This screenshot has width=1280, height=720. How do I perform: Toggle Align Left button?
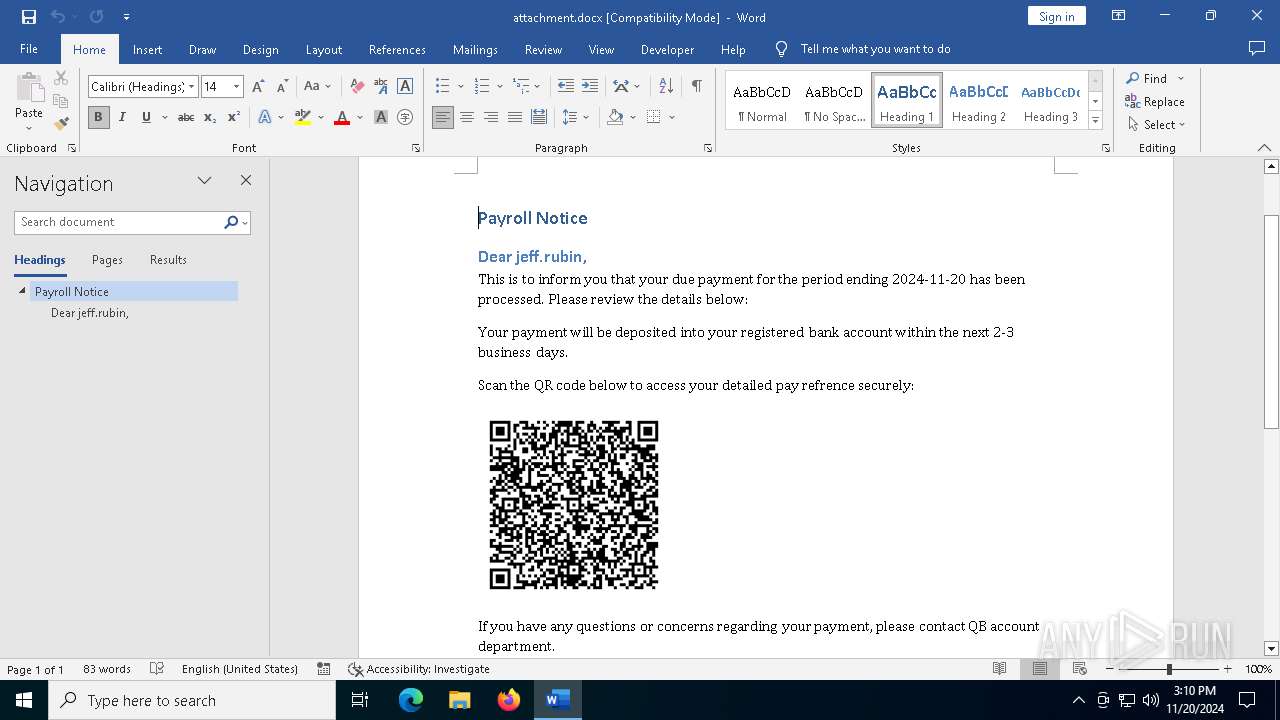(443, 117)
